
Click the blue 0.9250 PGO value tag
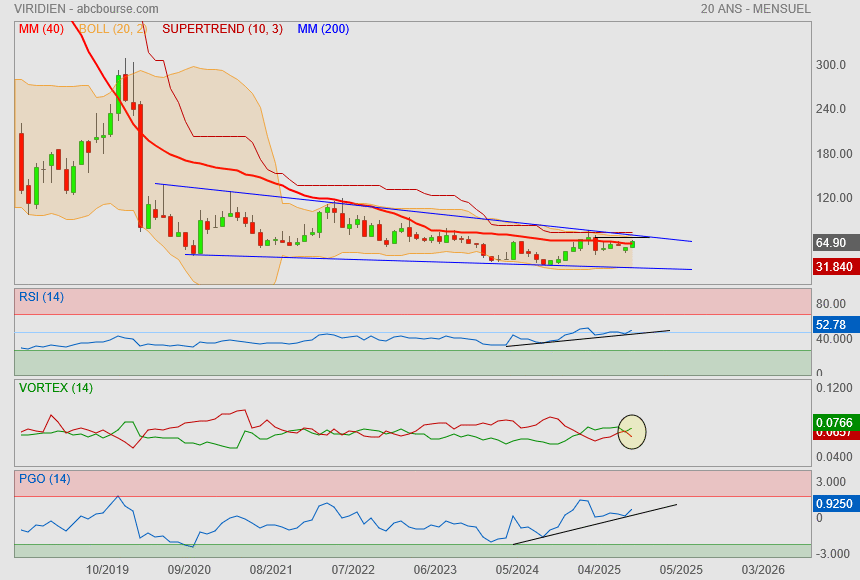833,505
